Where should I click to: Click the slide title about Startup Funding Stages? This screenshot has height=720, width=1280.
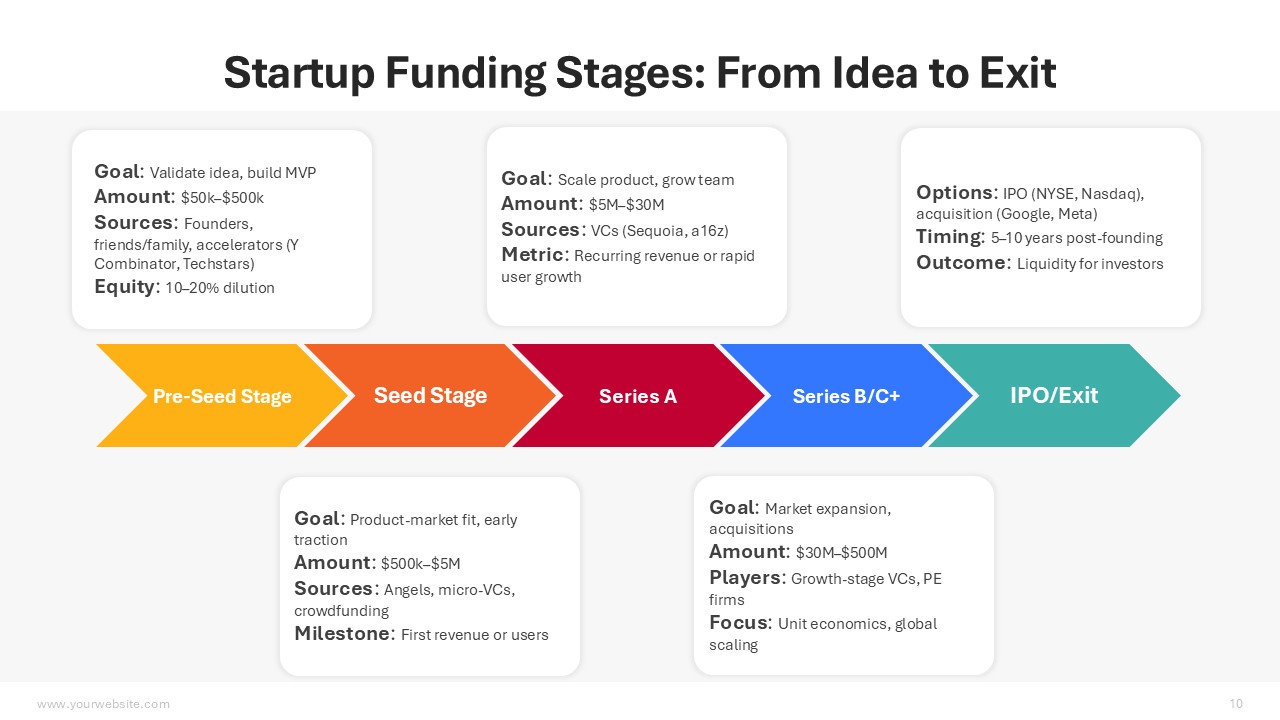[x=640, y=73]
